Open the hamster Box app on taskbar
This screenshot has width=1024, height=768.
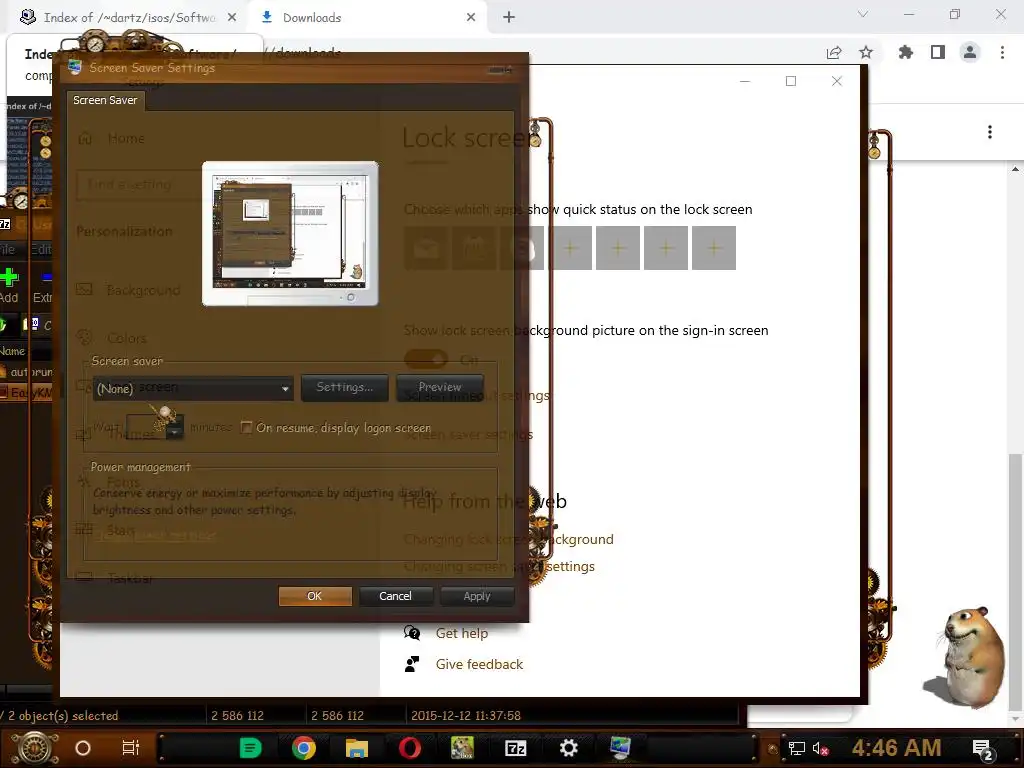click(x=462, y=748)
